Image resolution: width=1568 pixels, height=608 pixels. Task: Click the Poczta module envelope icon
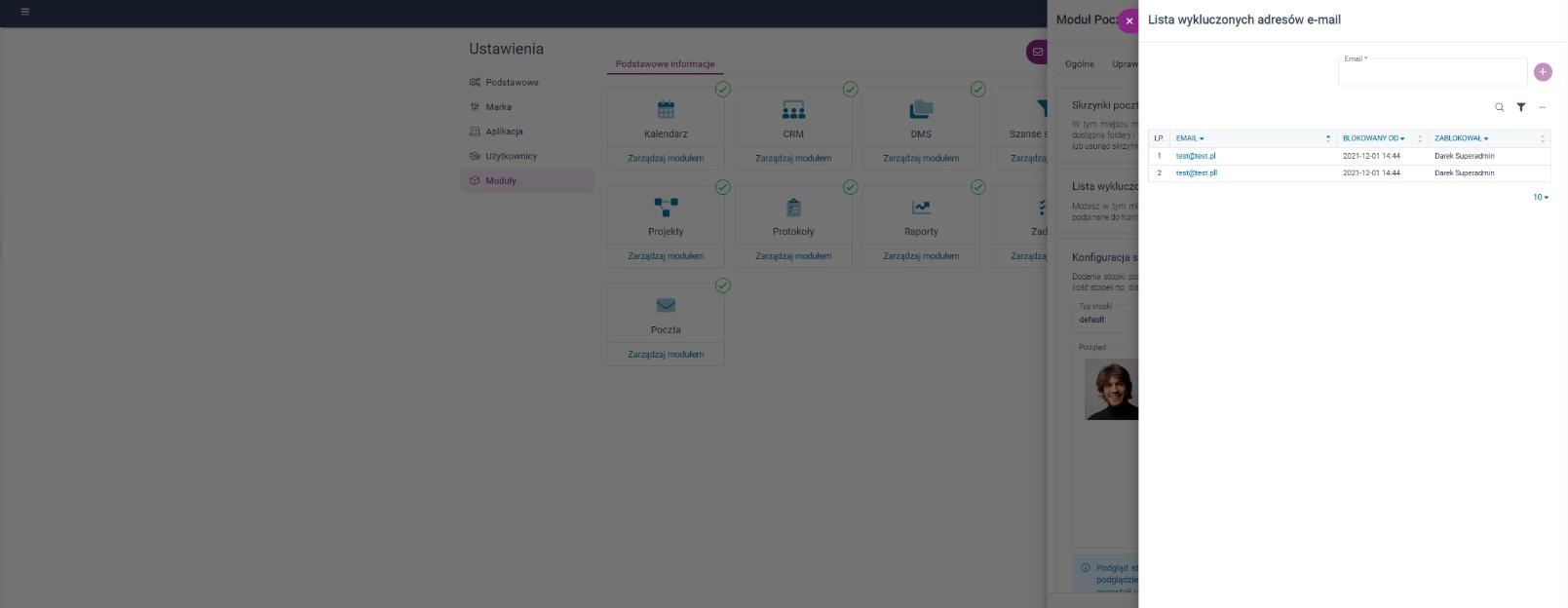tap(666, 305)
